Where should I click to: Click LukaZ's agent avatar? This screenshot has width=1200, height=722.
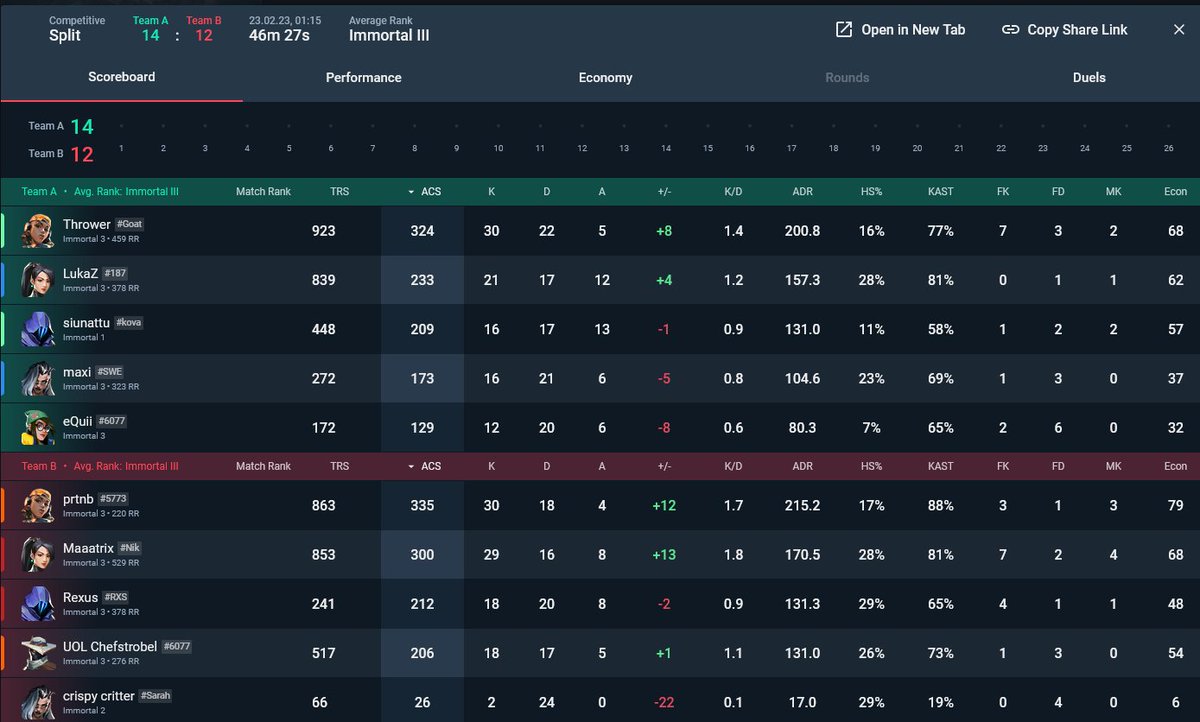pos(38,280)
